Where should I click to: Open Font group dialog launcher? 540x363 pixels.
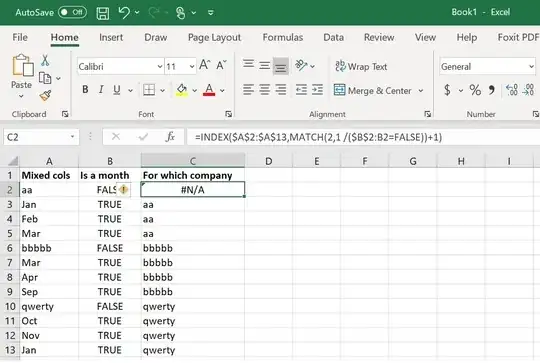click(x=228, y=114)
